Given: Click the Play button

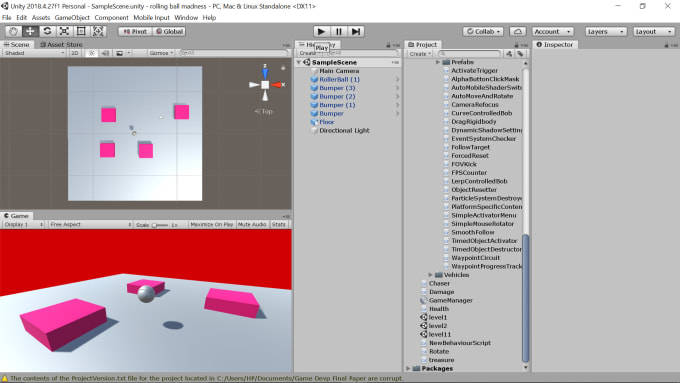Looking at the screenshot, I should coord(321,31).
